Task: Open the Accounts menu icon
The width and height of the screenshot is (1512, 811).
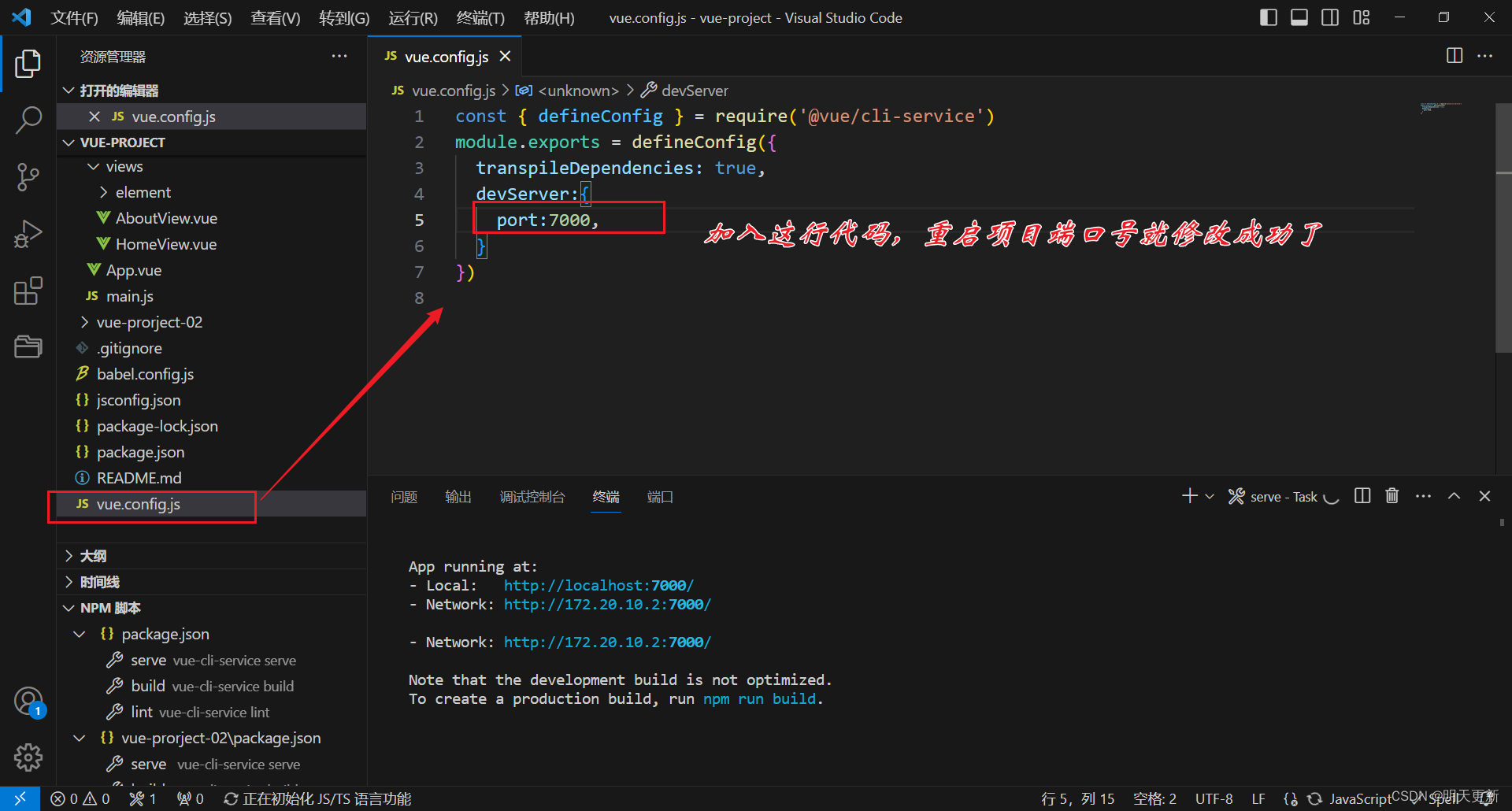Action: pyautogui.click(x=28, y=701)
